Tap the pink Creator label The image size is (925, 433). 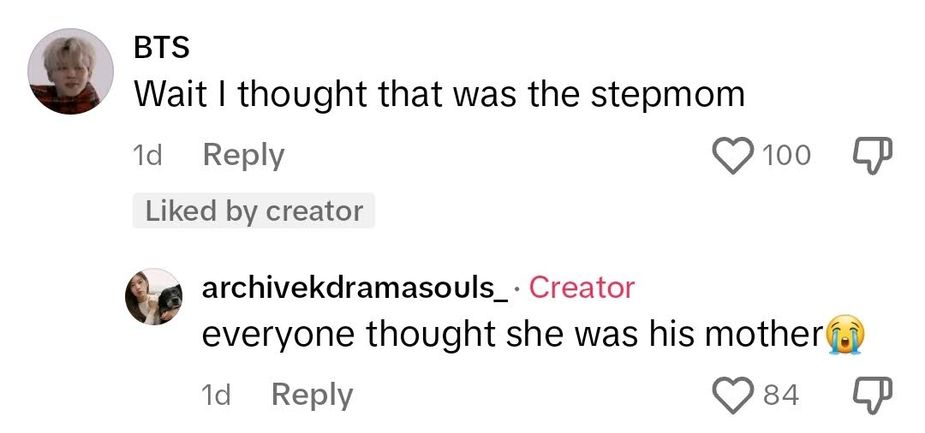581,288
